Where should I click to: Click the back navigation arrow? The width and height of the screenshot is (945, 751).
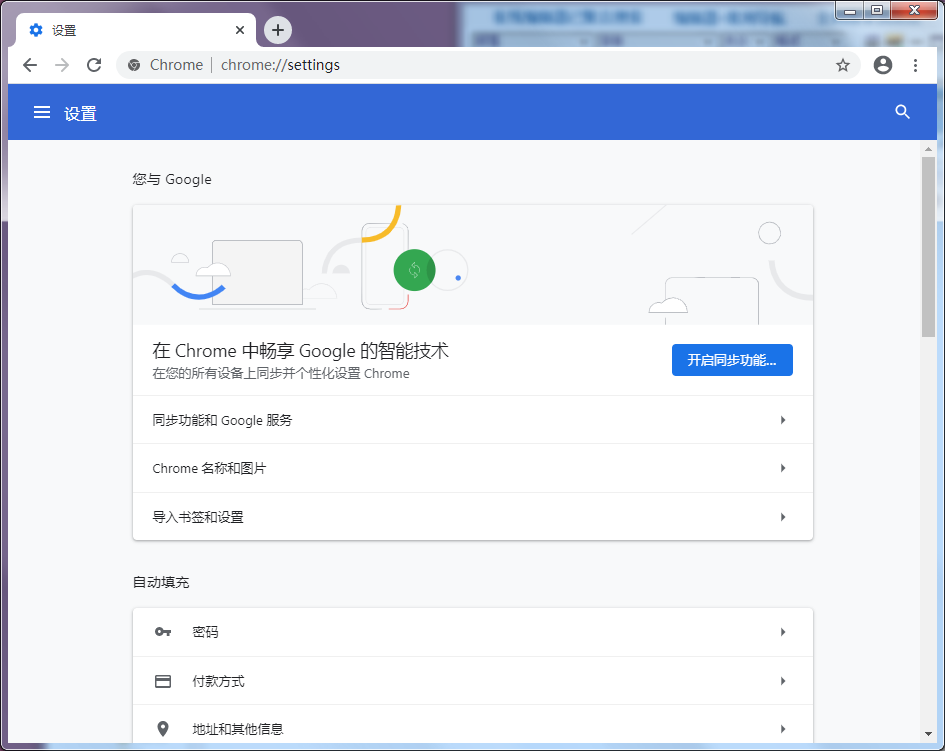pos(29,64)
